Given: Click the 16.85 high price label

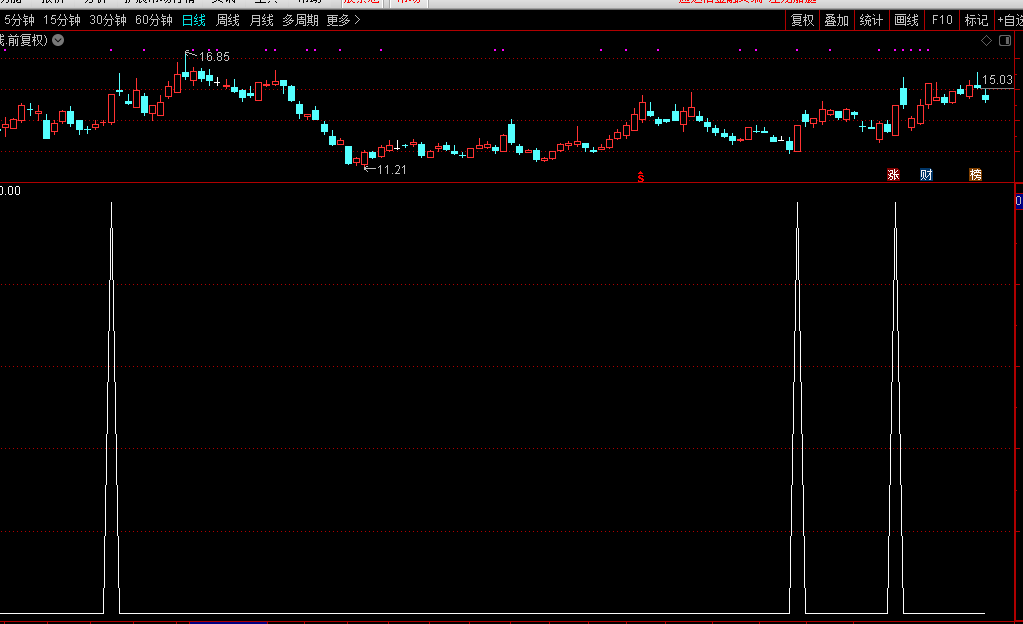Looking at the screenshot, I should click(213, 57).
